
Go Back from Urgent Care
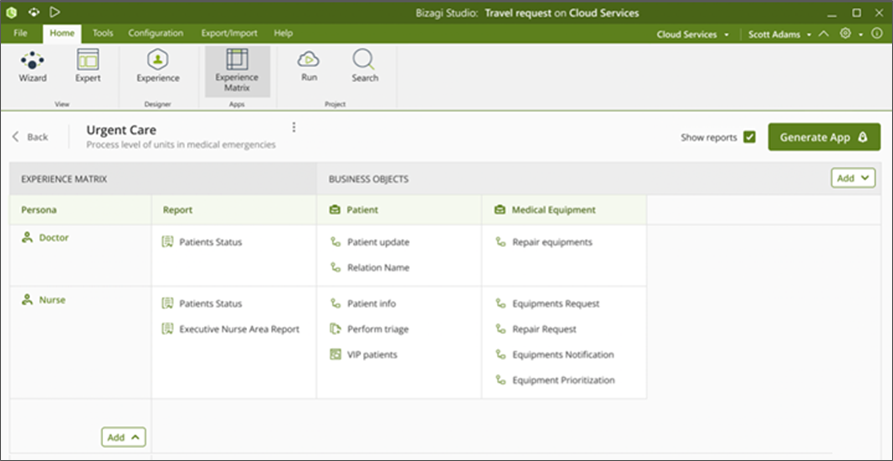(31, 137)
